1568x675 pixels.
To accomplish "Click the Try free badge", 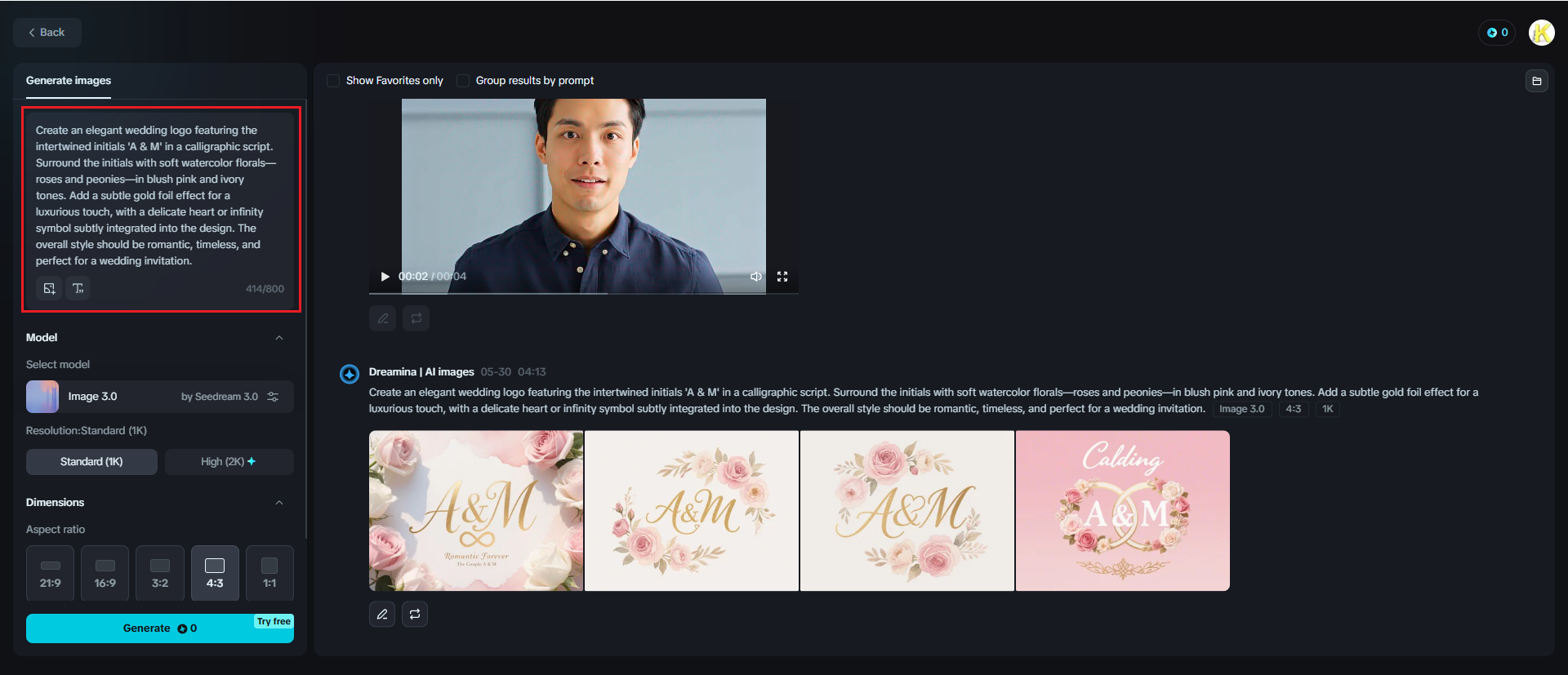I will click(x=274, y=622).
